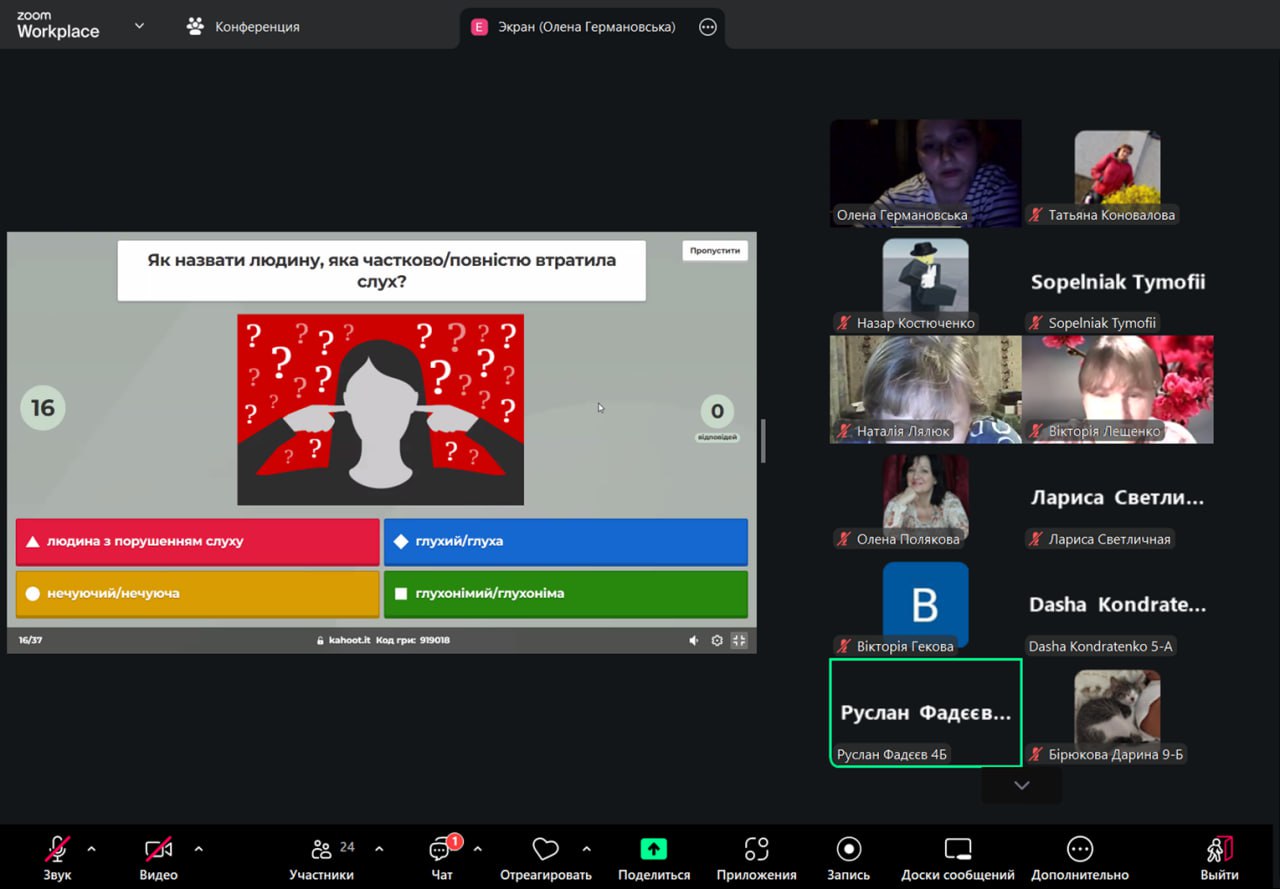Open the Приложения apps icon

tap(756, 850)
